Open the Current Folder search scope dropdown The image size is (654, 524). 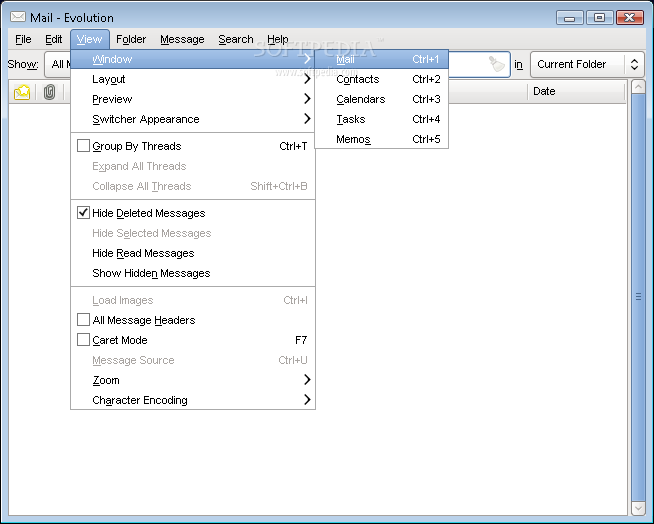(587, 64)
